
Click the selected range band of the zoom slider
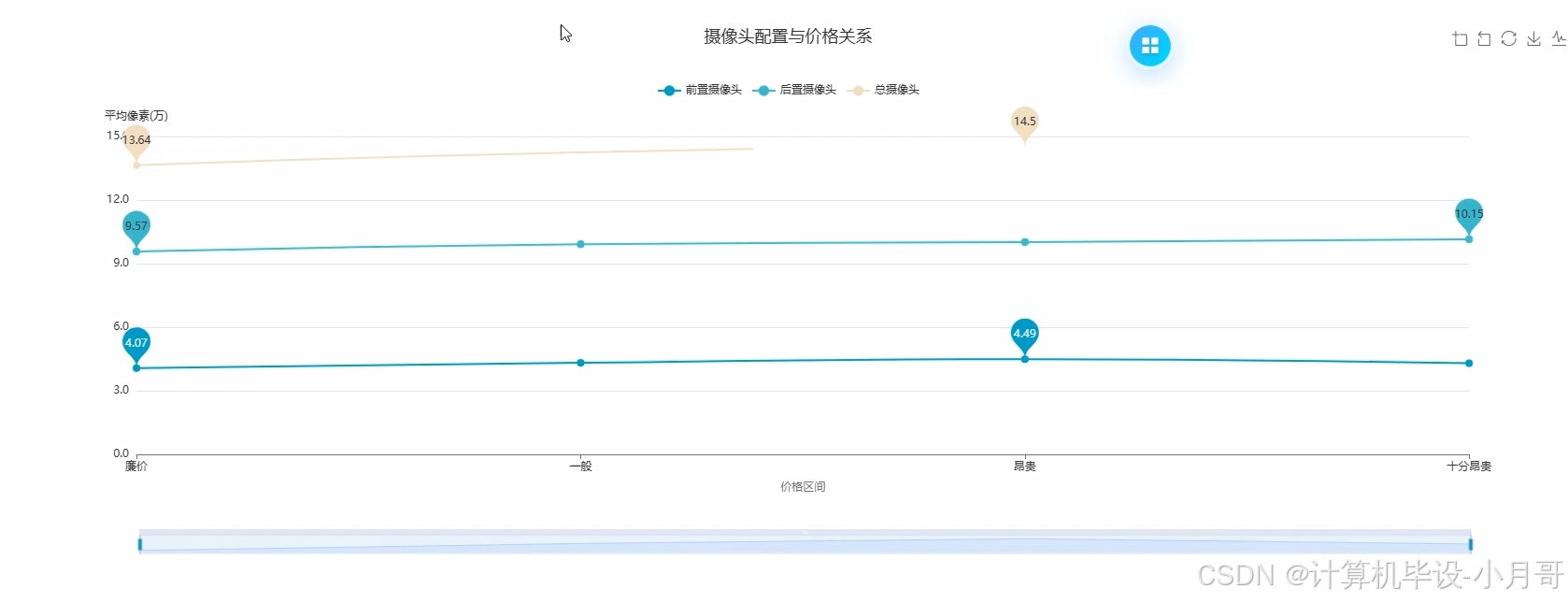pos(805,544)
